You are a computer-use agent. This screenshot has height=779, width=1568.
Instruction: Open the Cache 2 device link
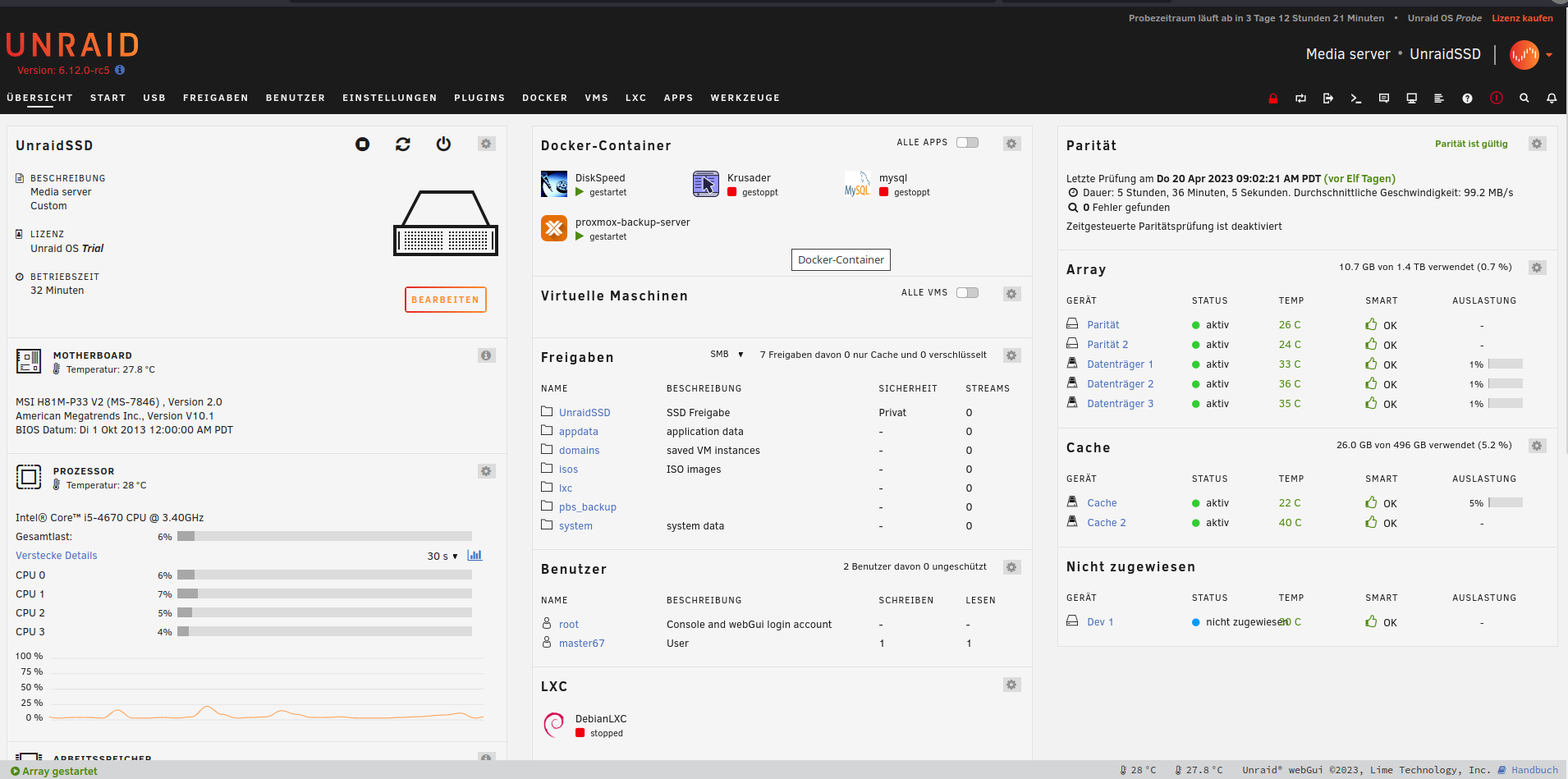pos(1107,523)
